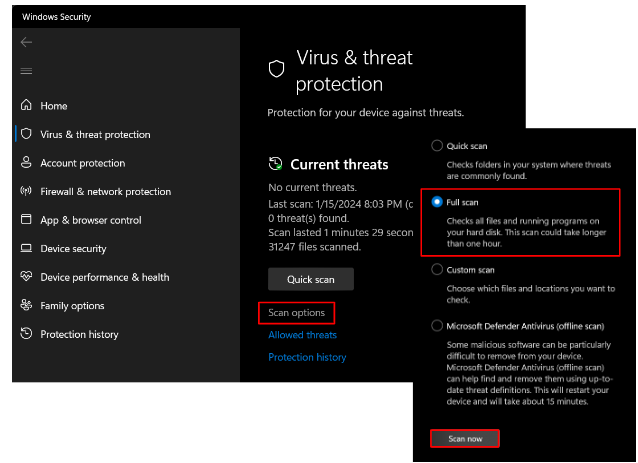638x463 pixels.
Task: Click the Protection history clock icon
Action: click(26, 333)
